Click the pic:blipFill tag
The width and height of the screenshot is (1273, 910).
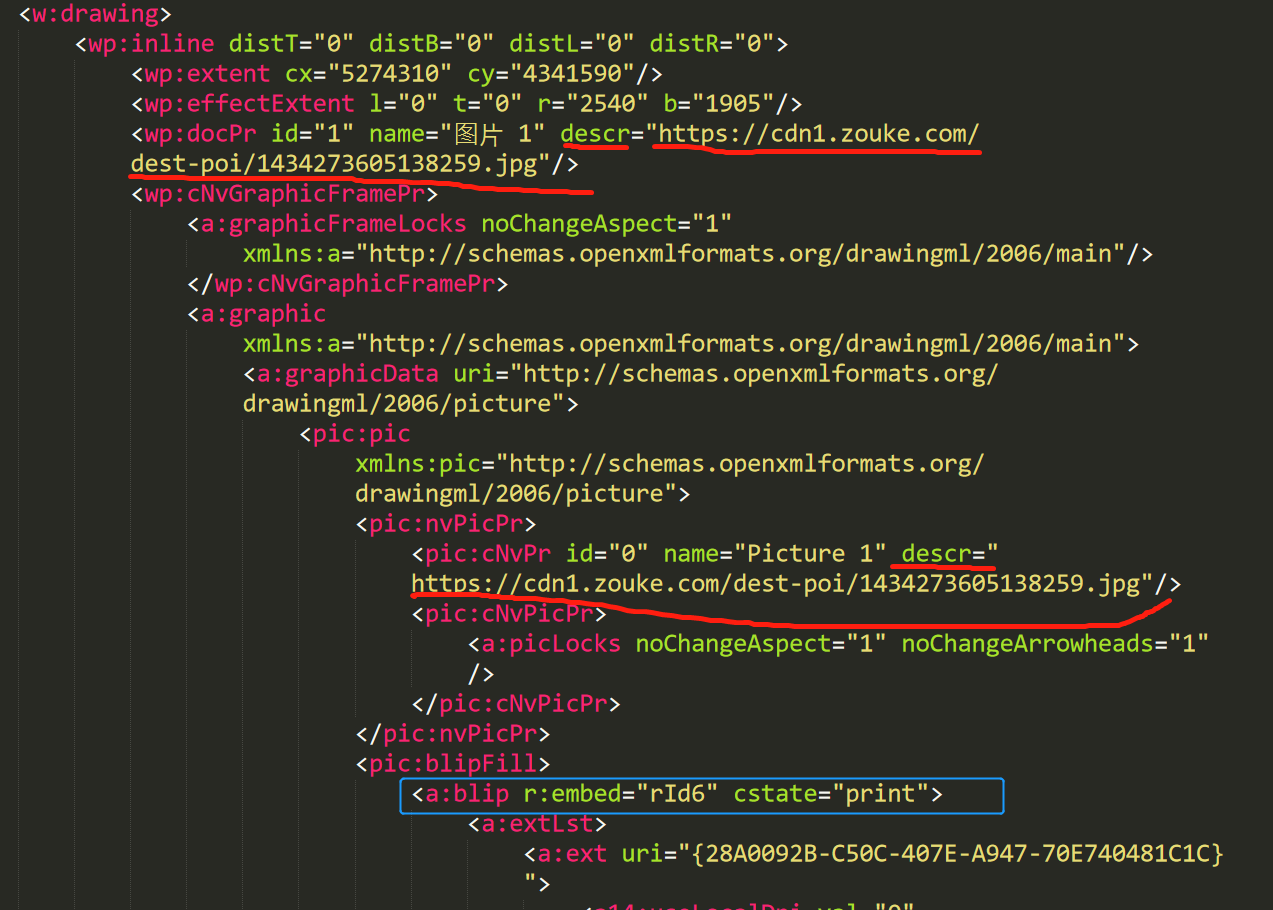pos(450,763)
